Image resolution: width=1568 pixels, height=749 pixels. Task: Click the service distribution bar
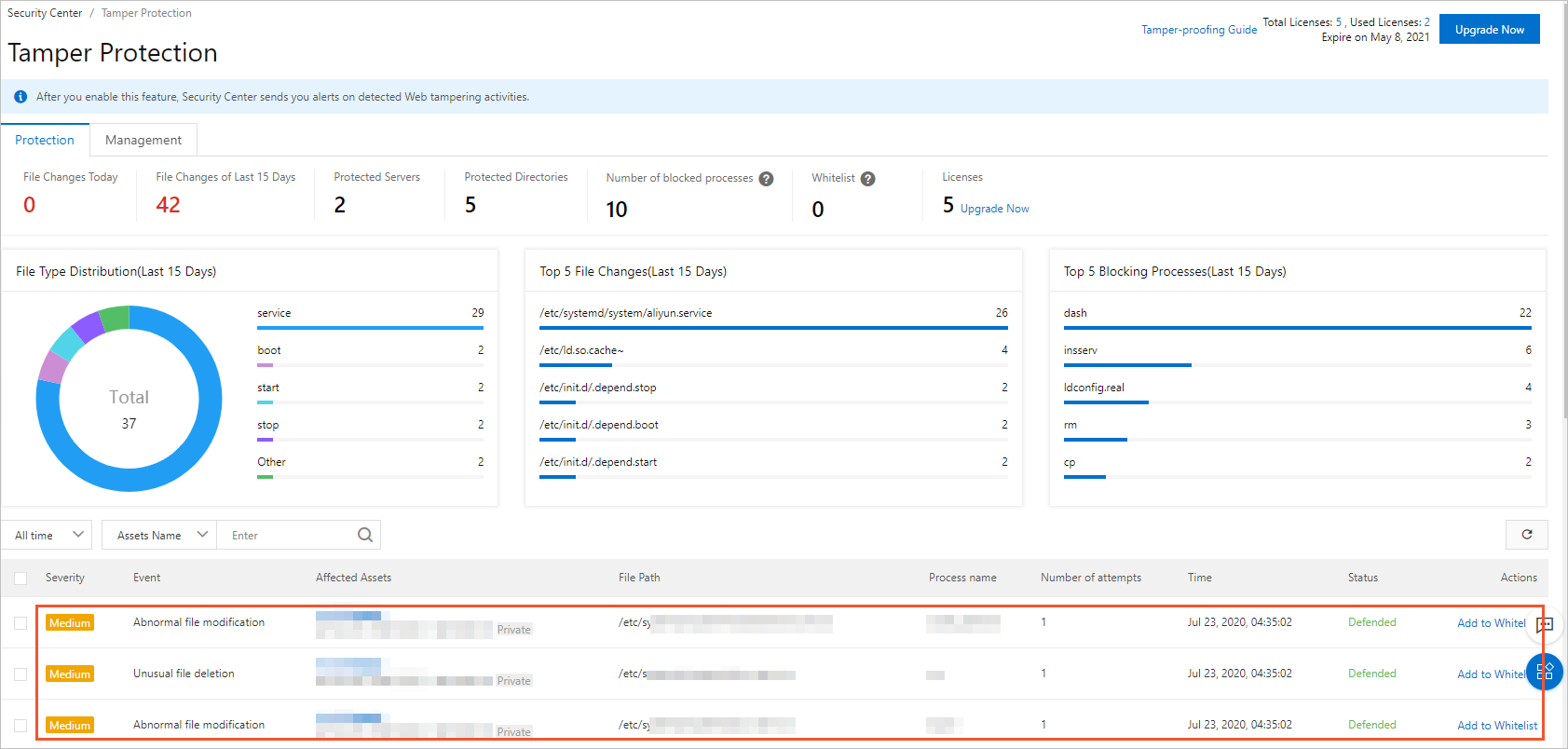click(370, 328)
